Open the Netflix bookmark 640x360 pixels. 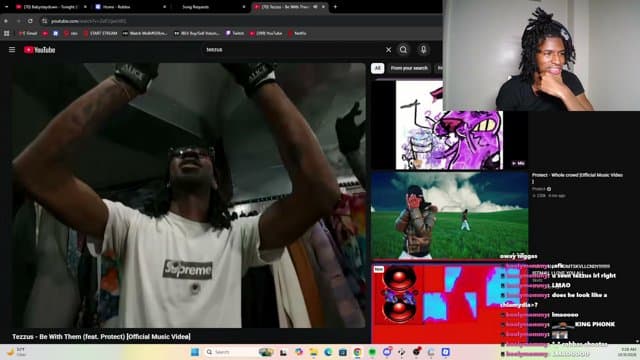(x=297, y=33)
